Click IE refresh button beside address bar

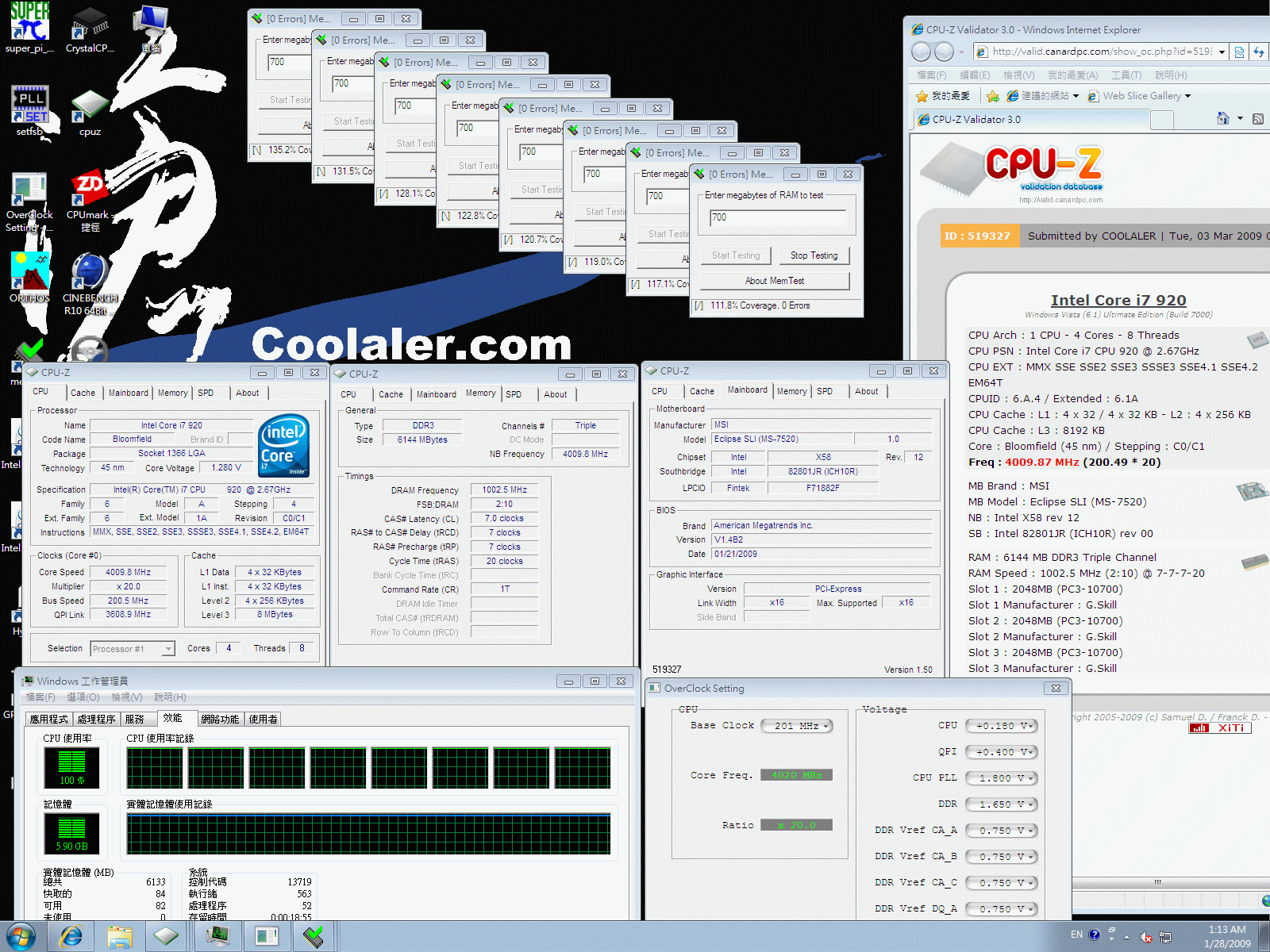point(1259,52)
